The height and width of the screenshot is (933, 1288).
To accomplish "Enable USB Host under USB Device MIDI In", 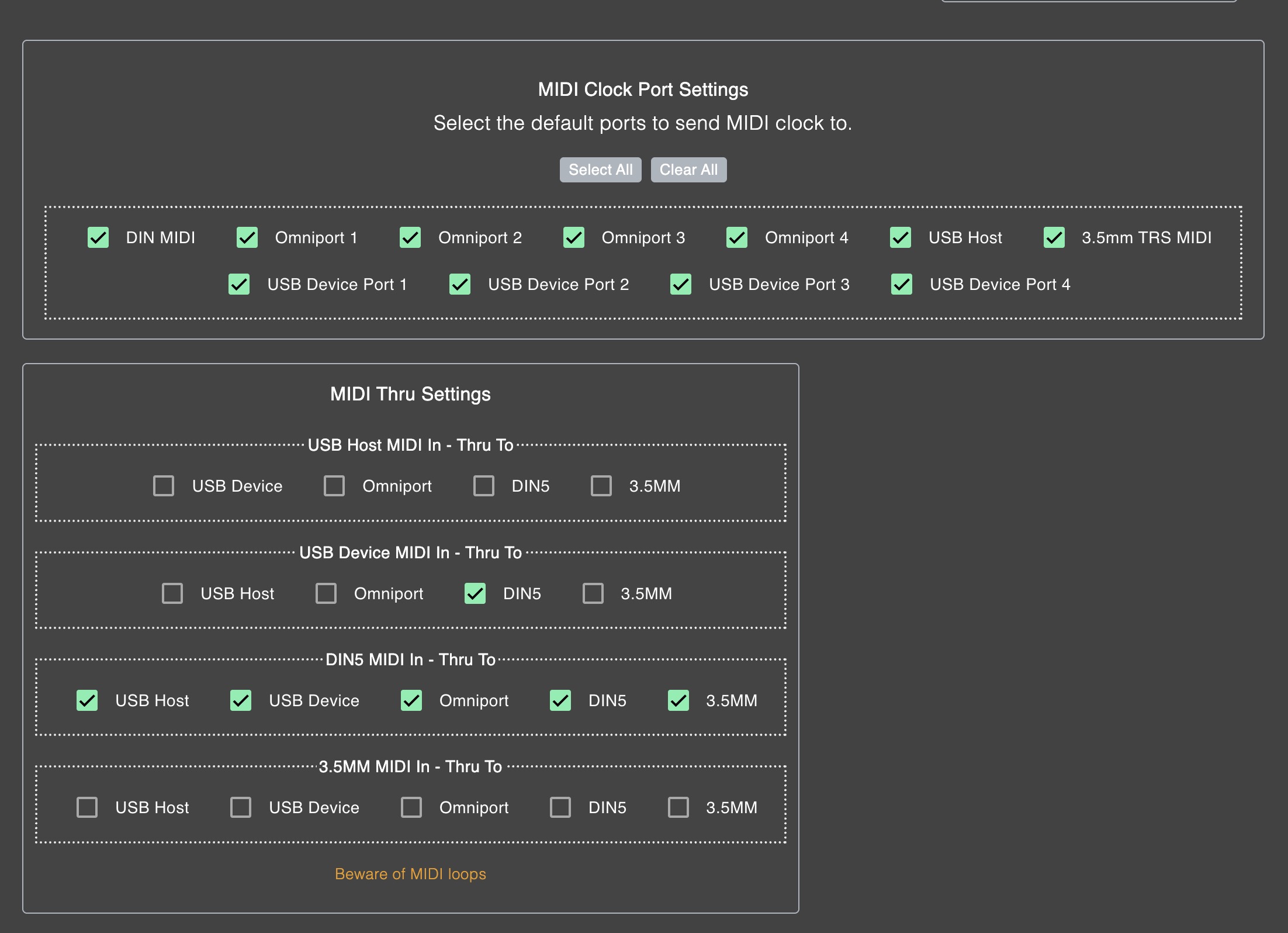I will tap(172, 593).
